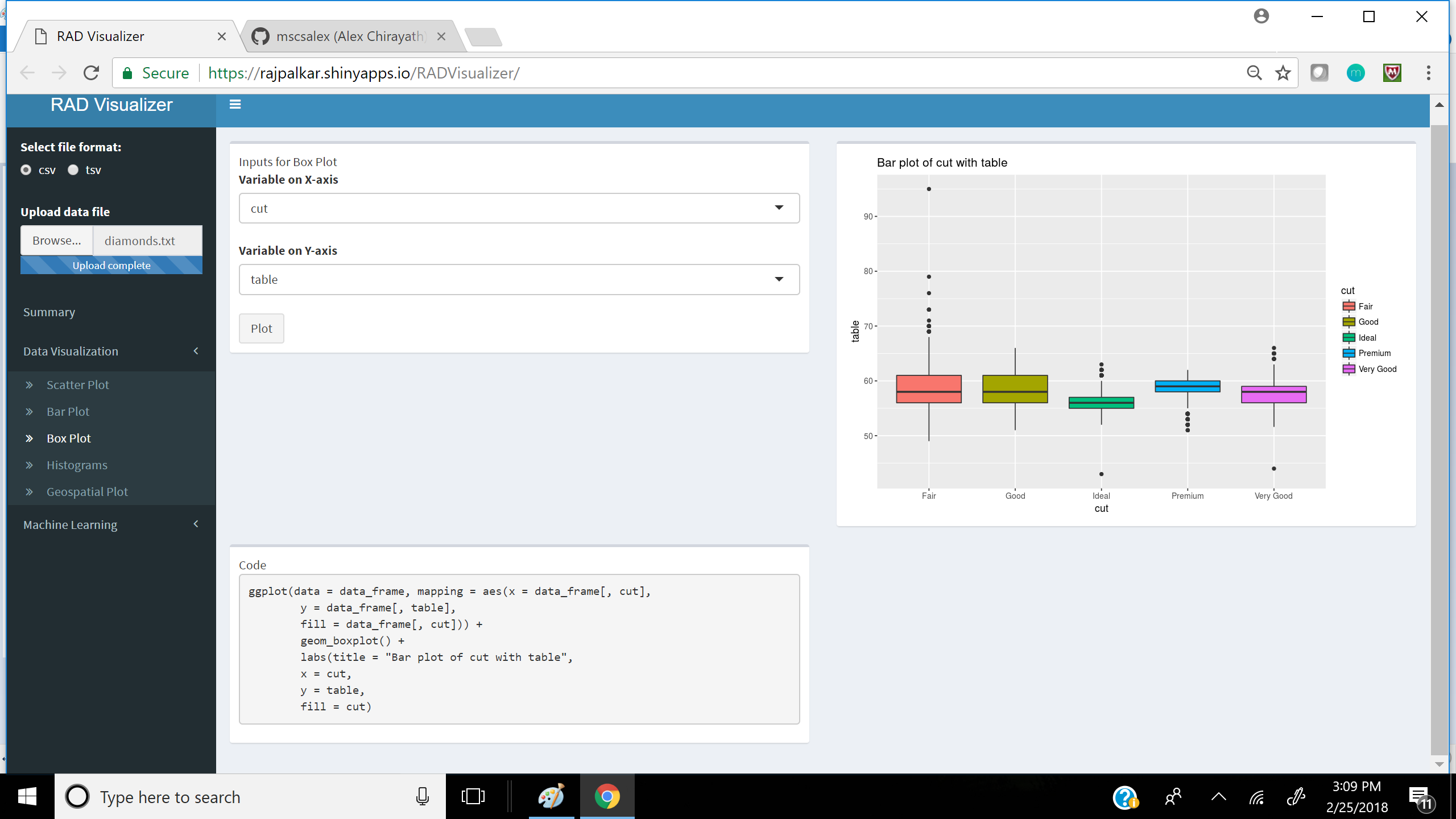Toggle the sidebar hamburger menu icon
Image resolution: width=1456 pixels, height=819 pixels.
(x=235, y=104)
